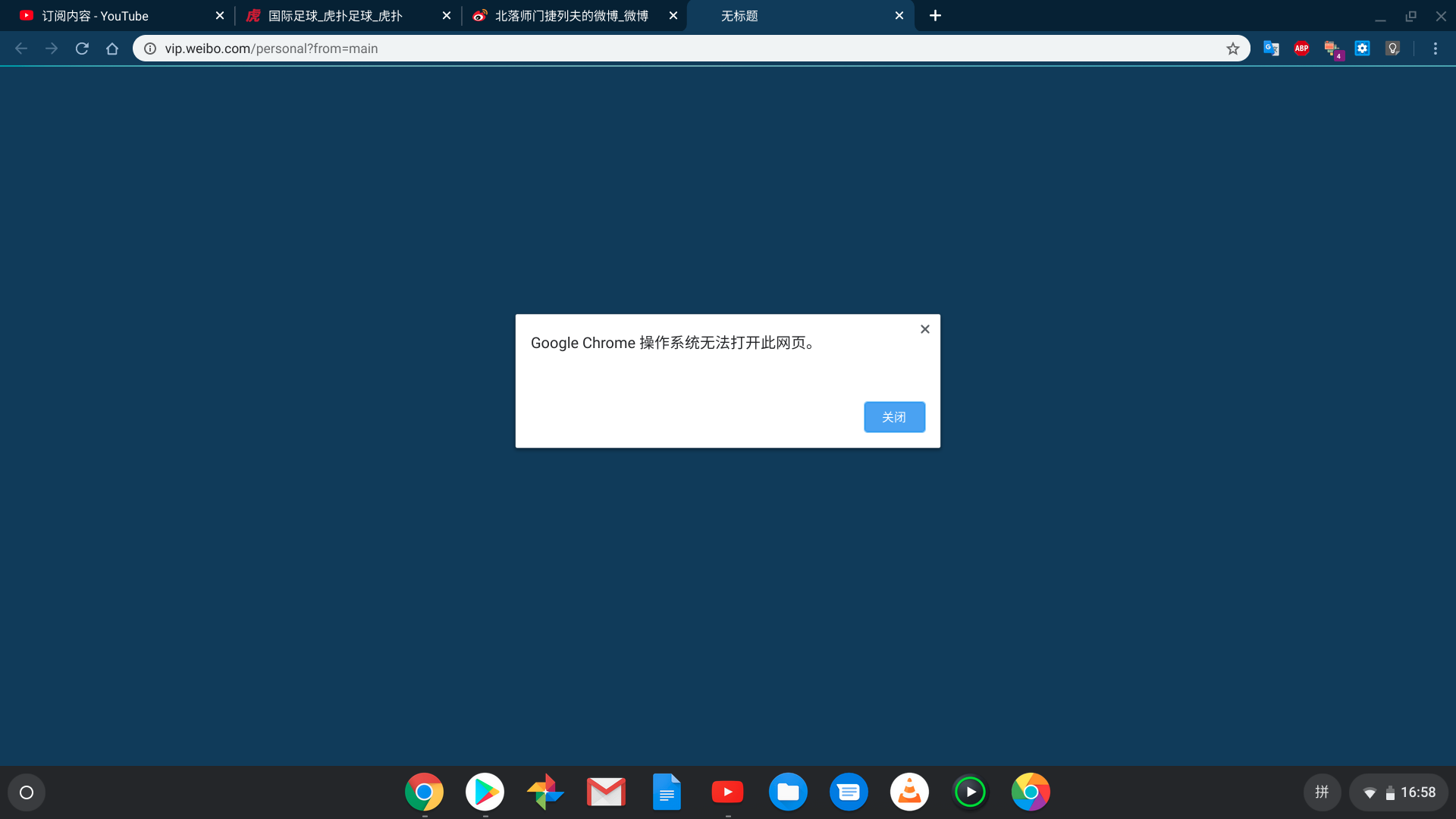This screenshot has width=1456, height=819.
Task: Open the Files app from the shelf
Action: (788, 792)
